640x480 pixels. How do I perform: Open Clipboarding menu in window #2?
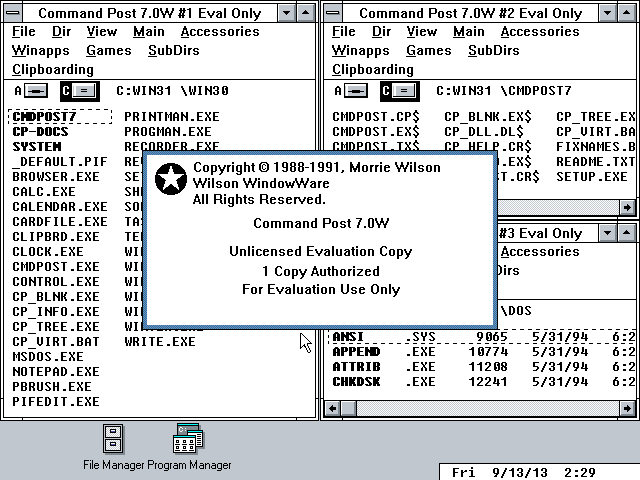click(x=373, y=70)
